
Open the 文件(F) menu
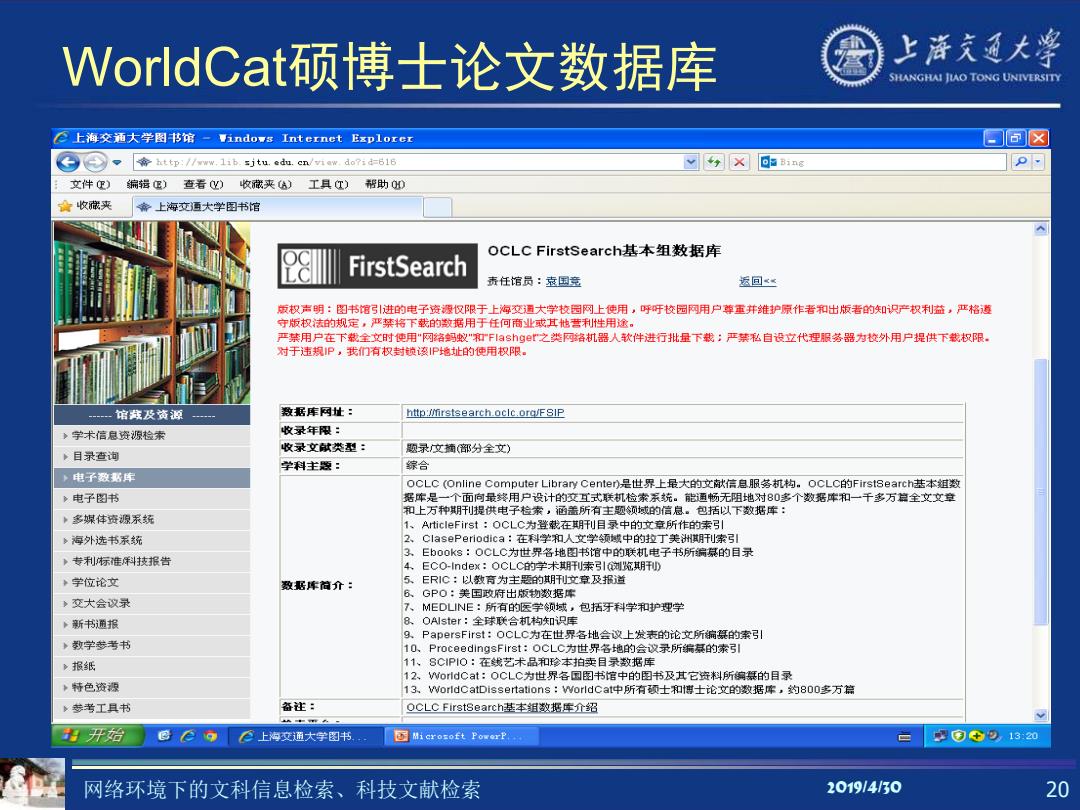coord(90,184)
